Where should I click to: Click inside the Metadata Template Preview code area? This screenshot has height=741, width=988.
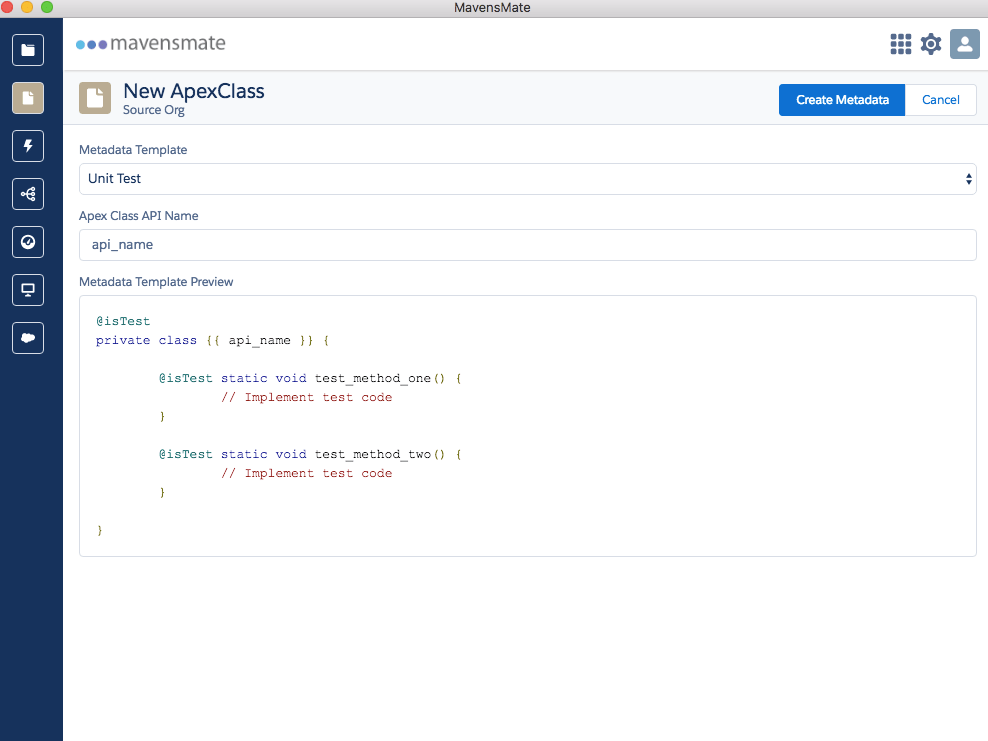(527, 426)
